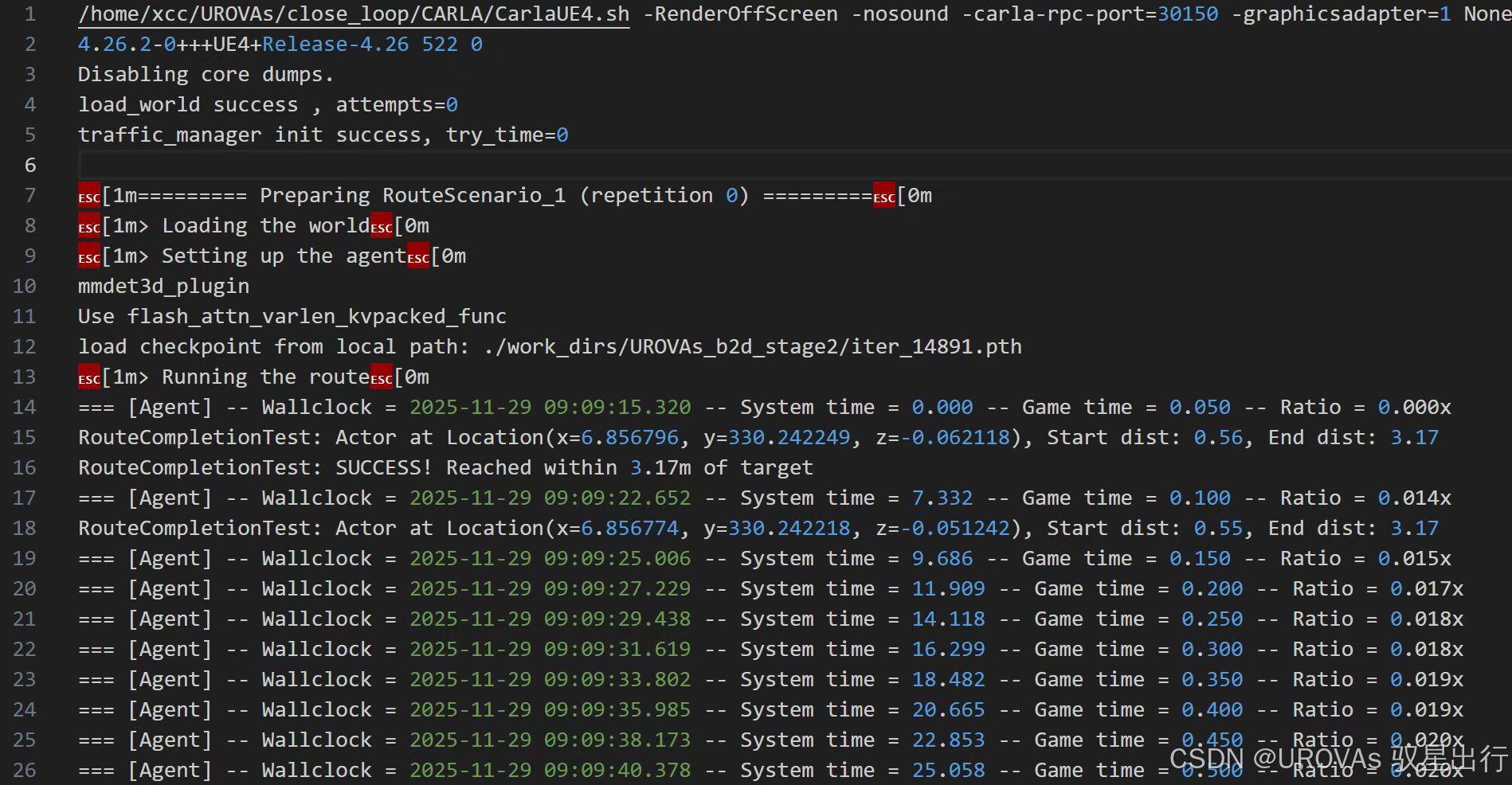Select line number 13 in gutter

[25, 377]
